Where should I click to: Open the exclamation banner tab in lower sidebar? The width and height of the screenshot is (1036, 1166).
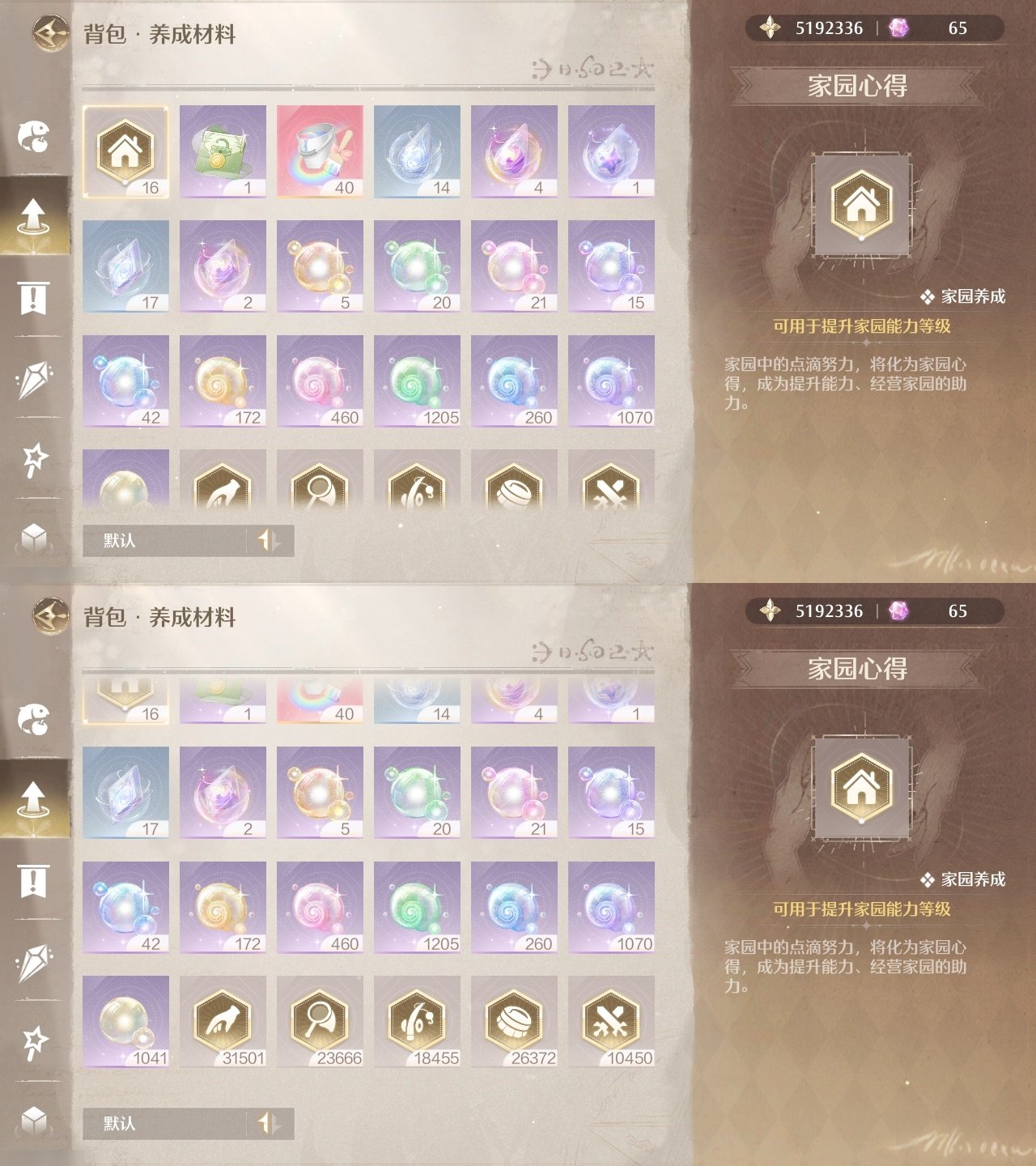34,880
